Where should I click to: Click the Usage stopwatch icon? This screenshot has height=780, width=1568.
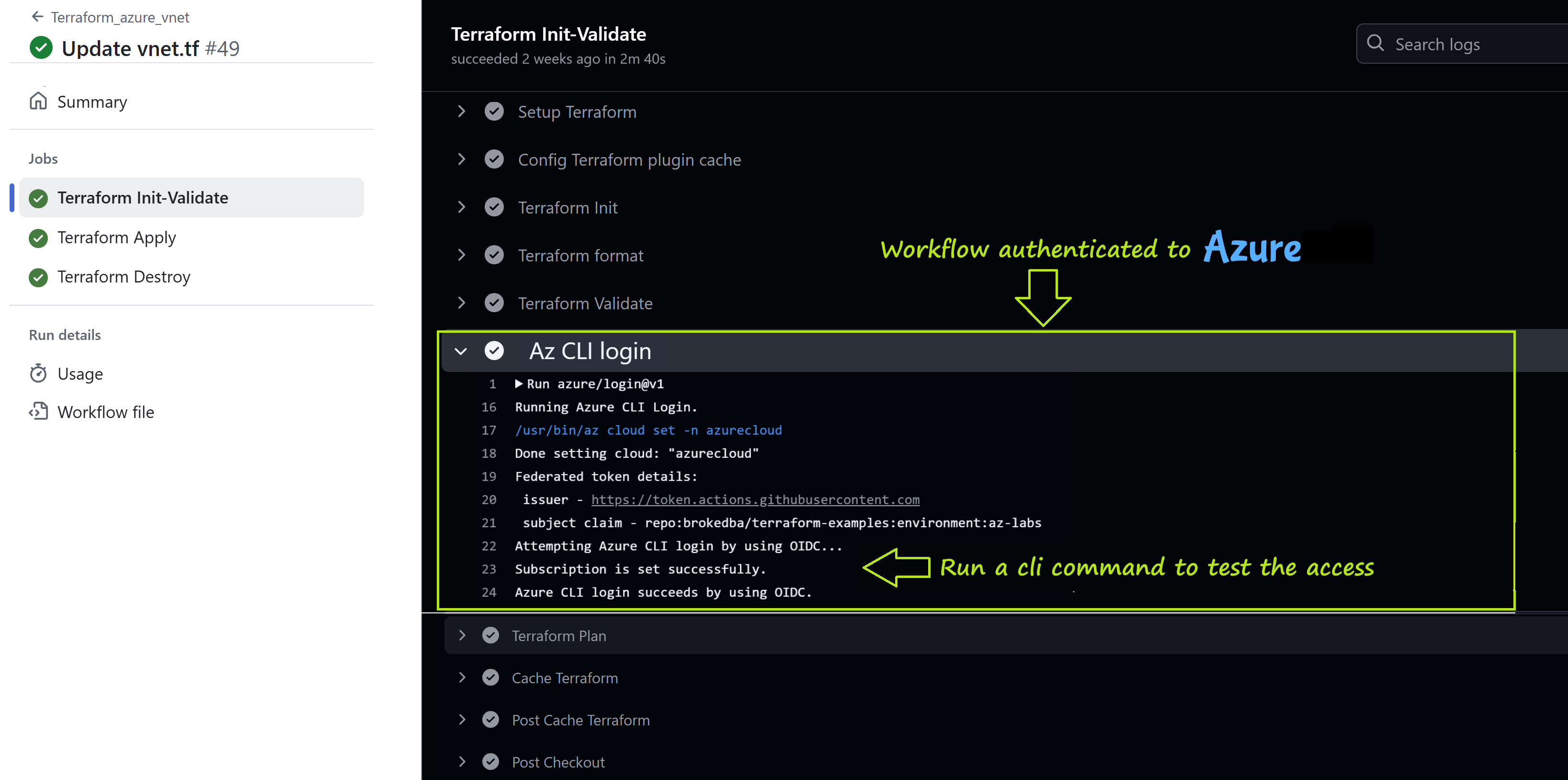point(38,373)
